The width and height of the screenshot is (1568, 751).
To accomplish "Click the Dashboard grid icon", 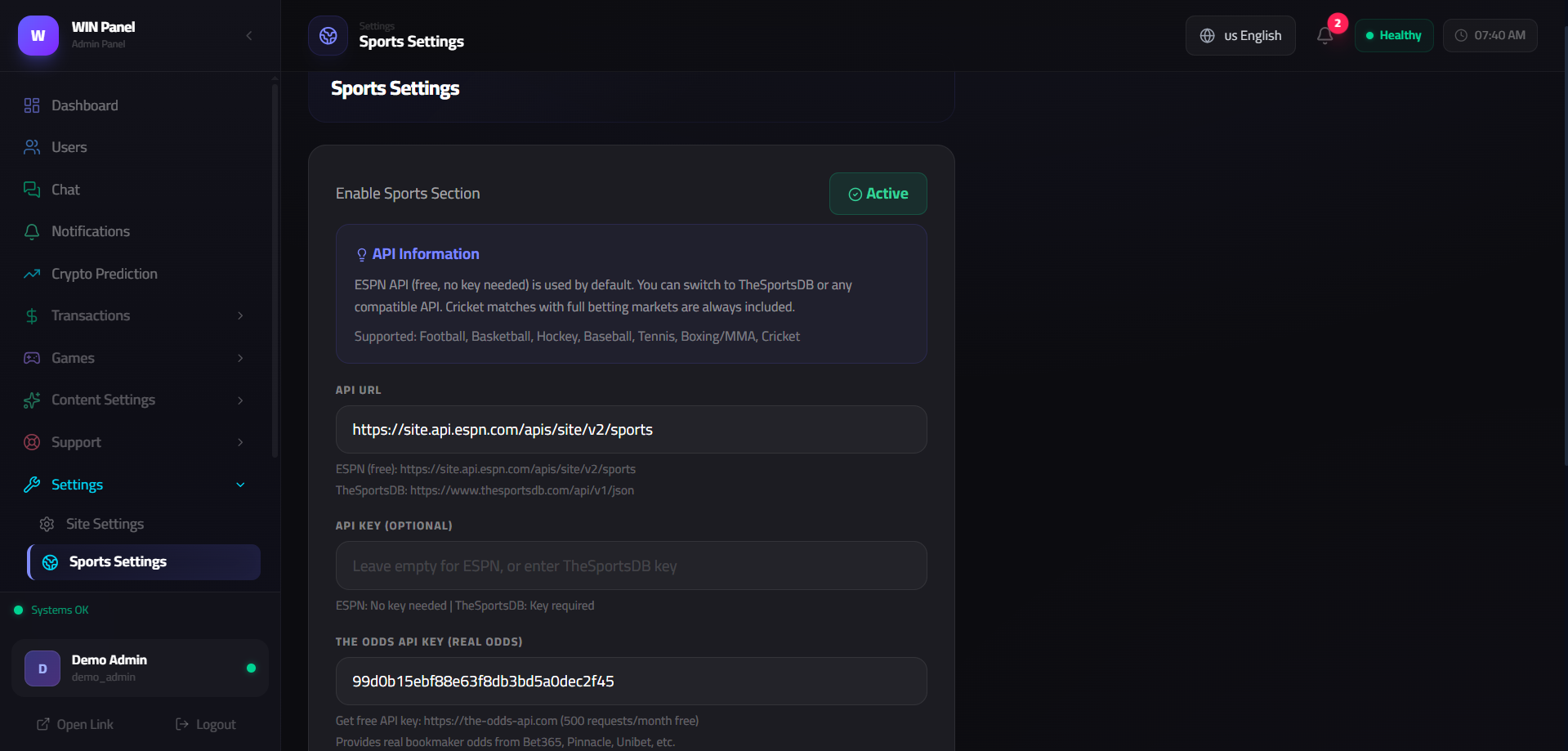I will (32, 105).
